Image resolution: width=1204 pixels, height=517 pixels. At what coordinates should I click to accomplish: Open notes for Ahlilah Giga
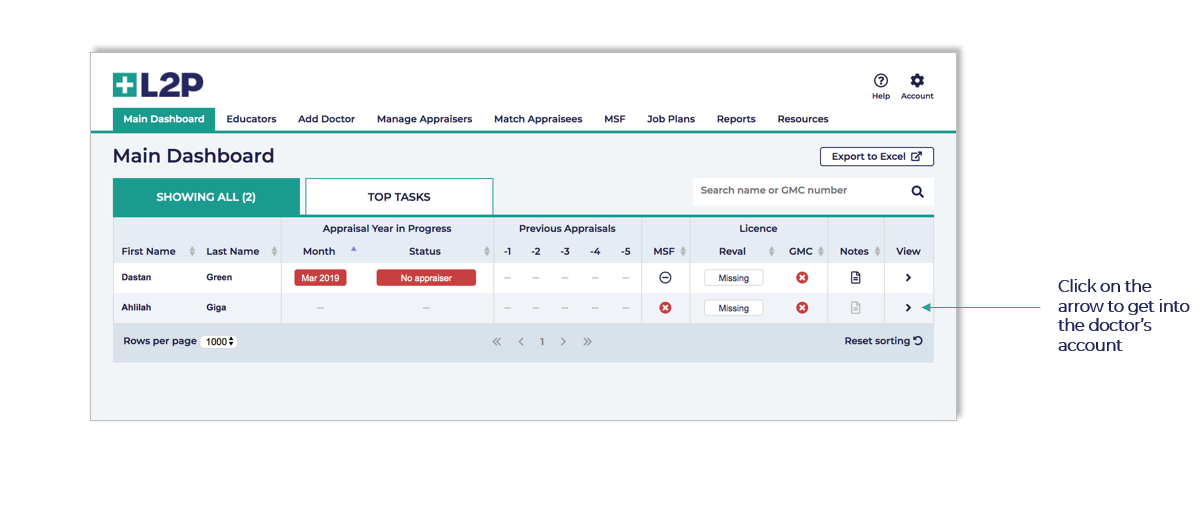coord(855,308)
